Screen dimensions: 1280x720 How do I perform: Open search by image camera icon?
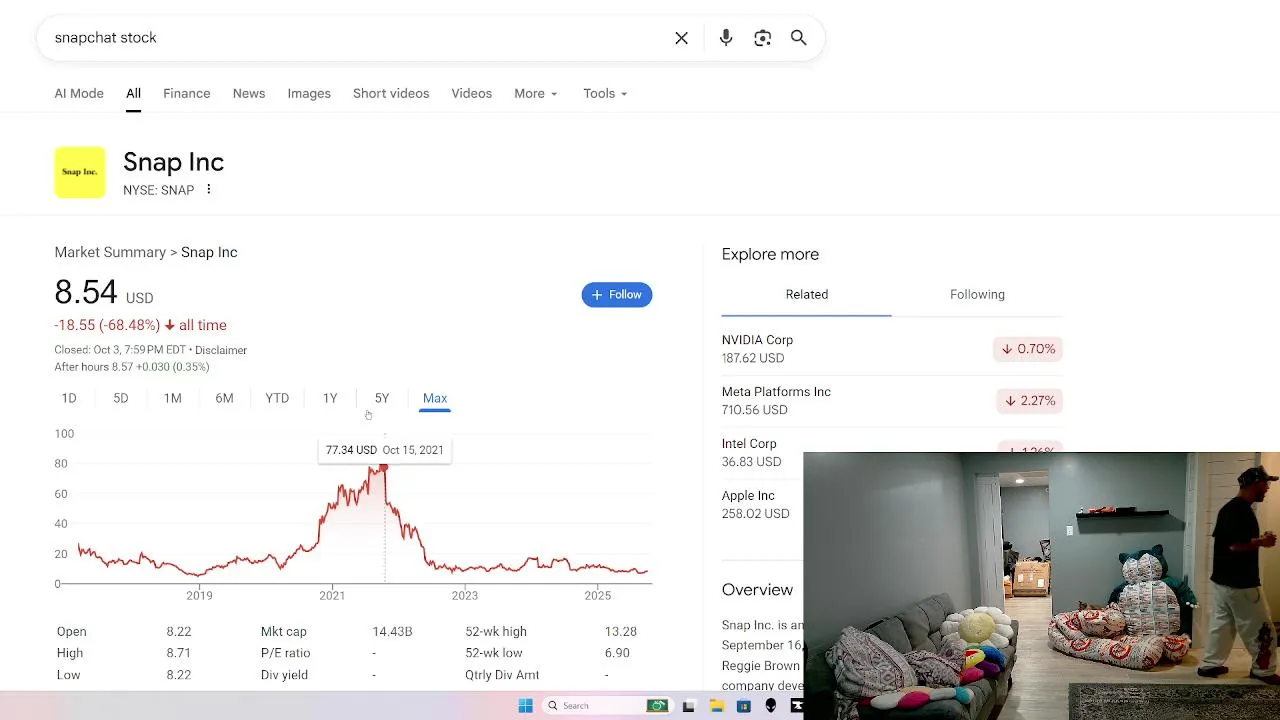tap(763, 38)
